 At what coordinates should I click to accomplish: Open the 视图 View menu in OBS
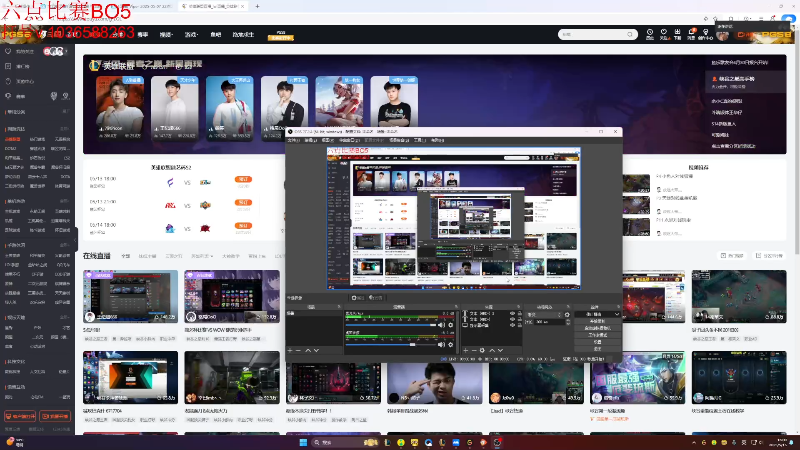328,140
